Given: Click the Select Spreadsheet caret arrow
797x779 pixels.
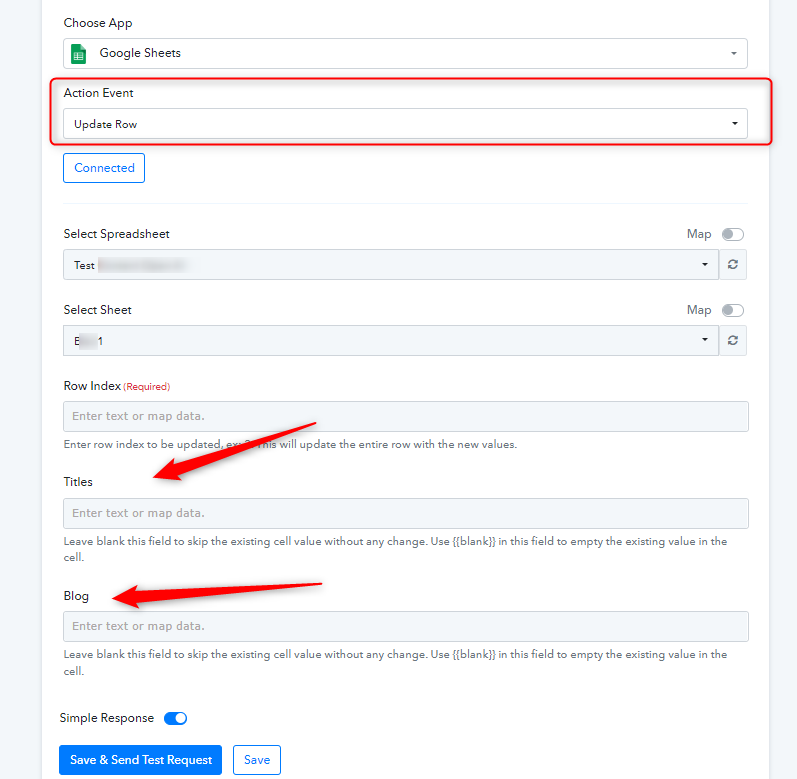Looking at the screenshot, I should 704,264.
